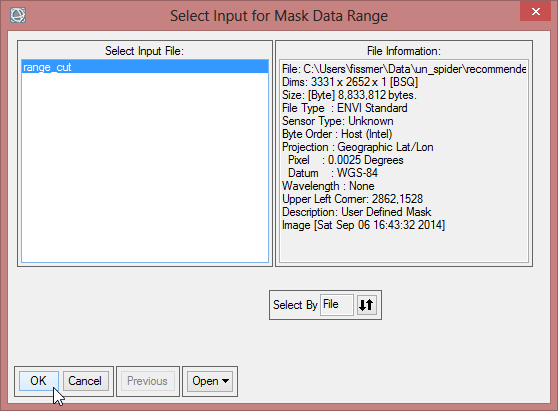Click the Upper Left Corner 2862,1528 line
Image resolution: width=558 pixels, height=411 pixels.
[352, 199]
